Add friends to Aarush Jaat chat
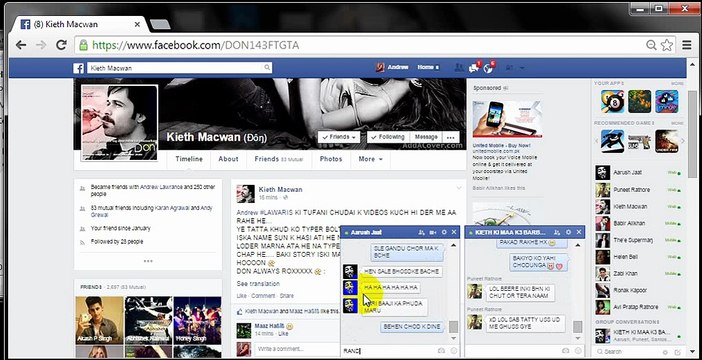This screenshot has height=360, width=702. [x=421, y=232]
